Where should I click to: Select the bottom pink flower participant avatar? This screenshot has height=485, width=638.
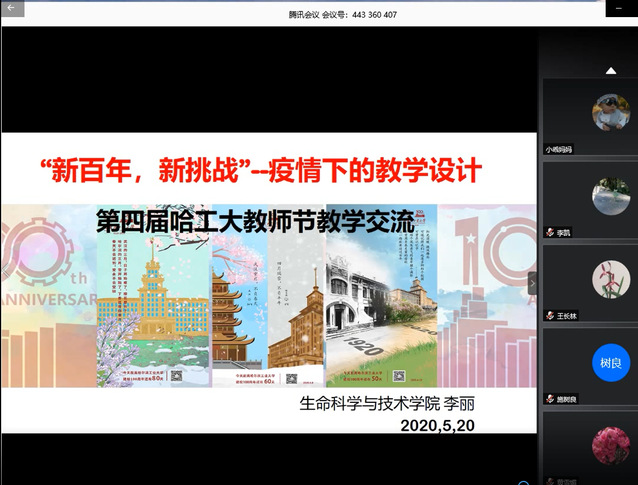click(610, 444)
